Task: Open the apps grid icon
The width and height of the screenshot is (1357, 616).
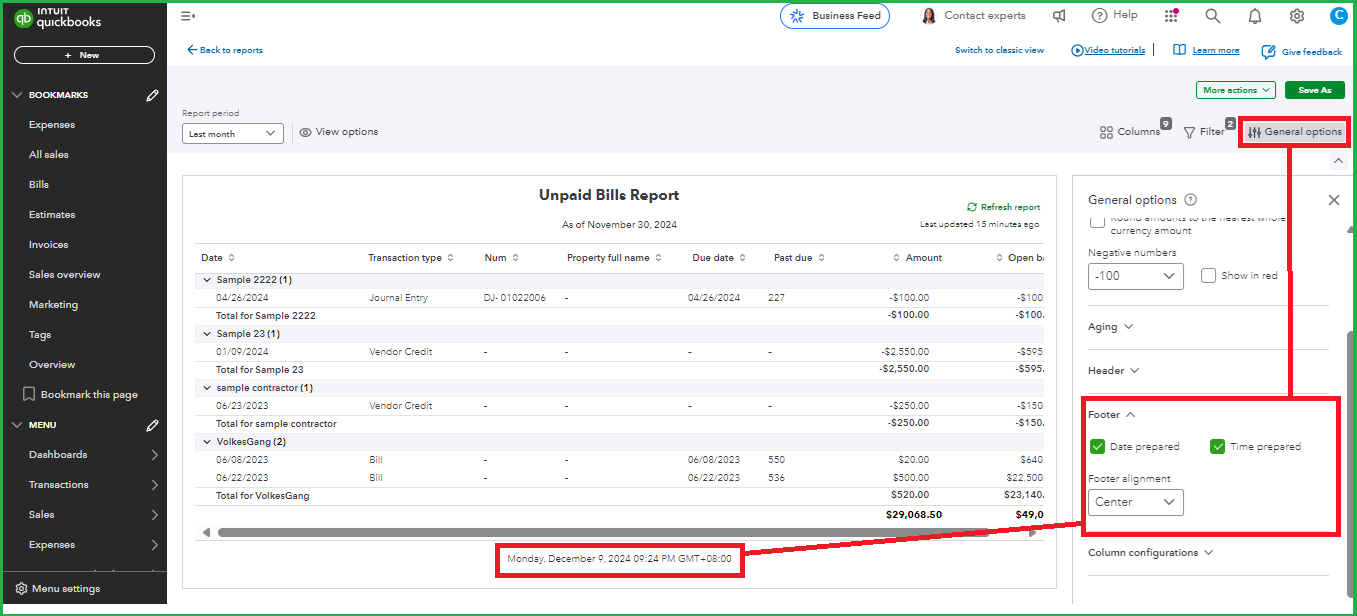Action: tap(1170, 16)
